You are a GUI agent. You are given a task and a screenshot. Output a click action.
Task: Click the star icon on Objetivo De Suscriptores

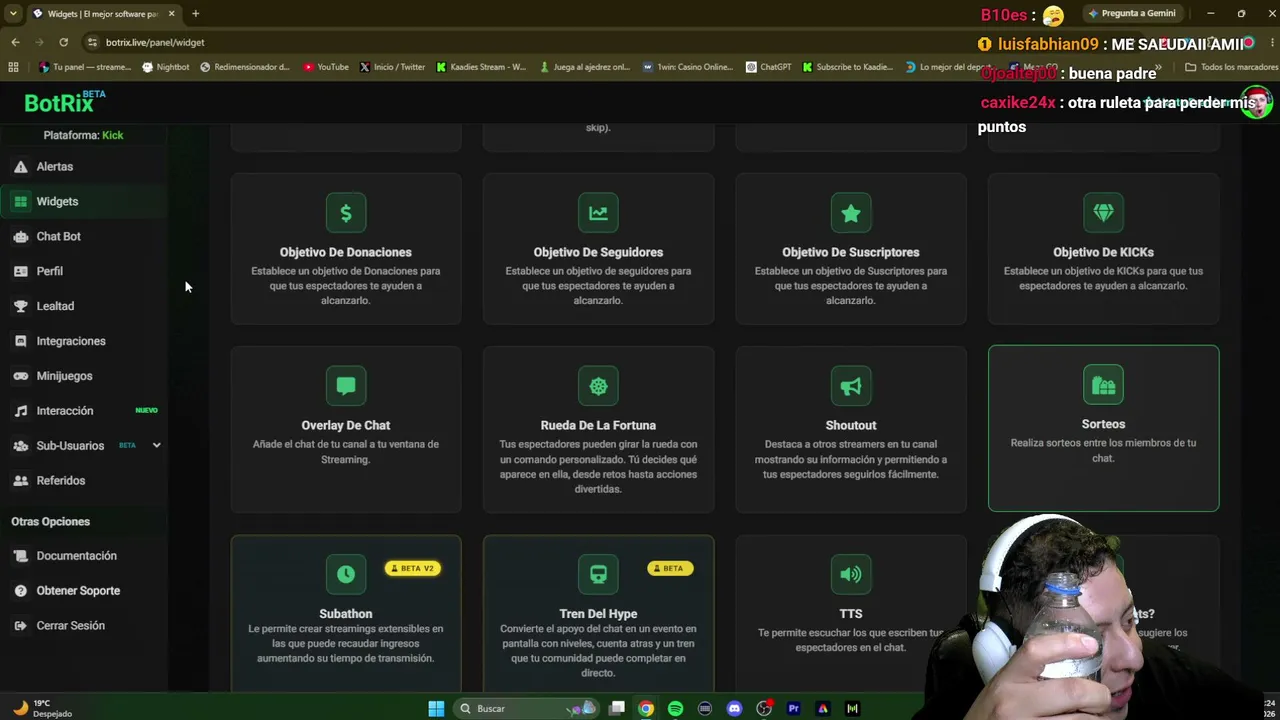[851, 213]
